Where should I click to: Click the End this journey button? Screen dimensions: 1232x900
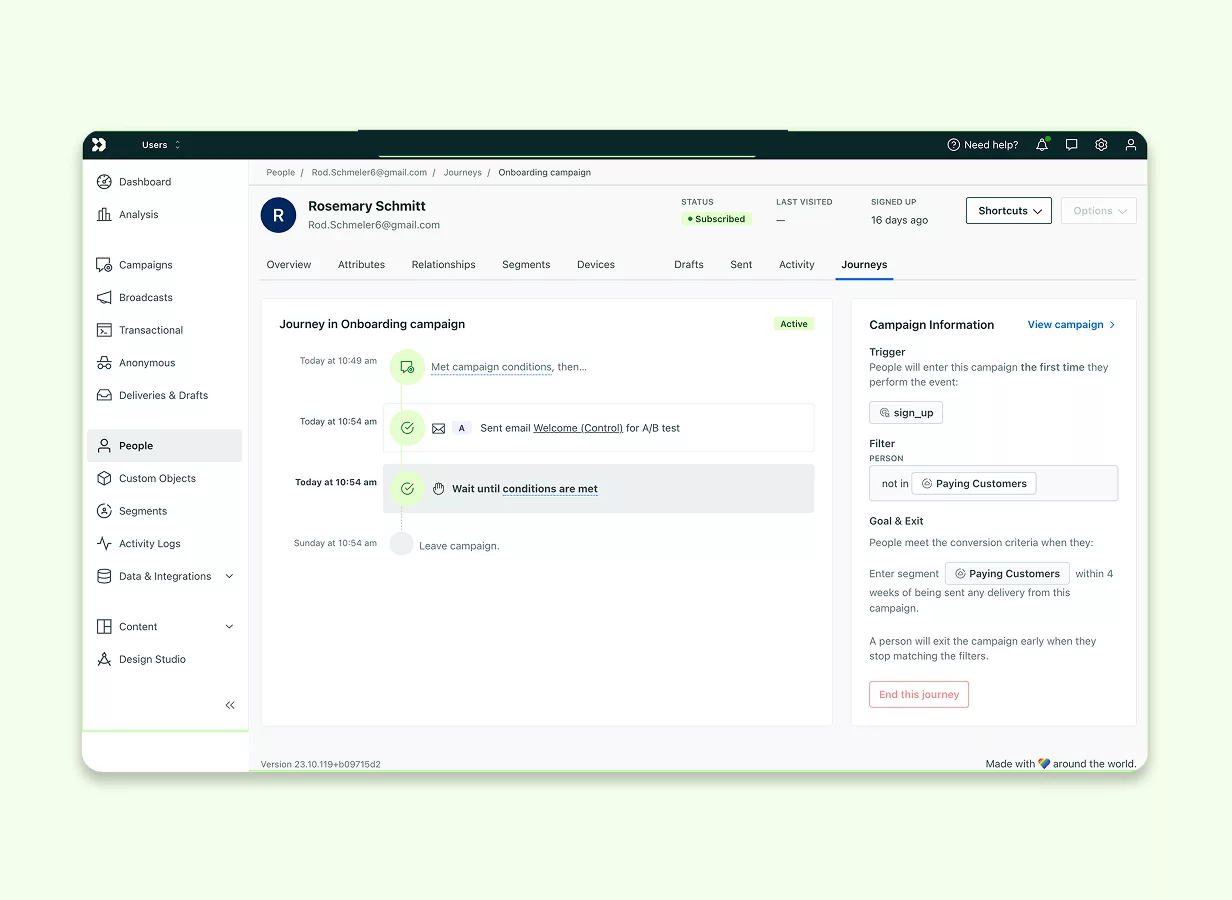pos(918,694)
